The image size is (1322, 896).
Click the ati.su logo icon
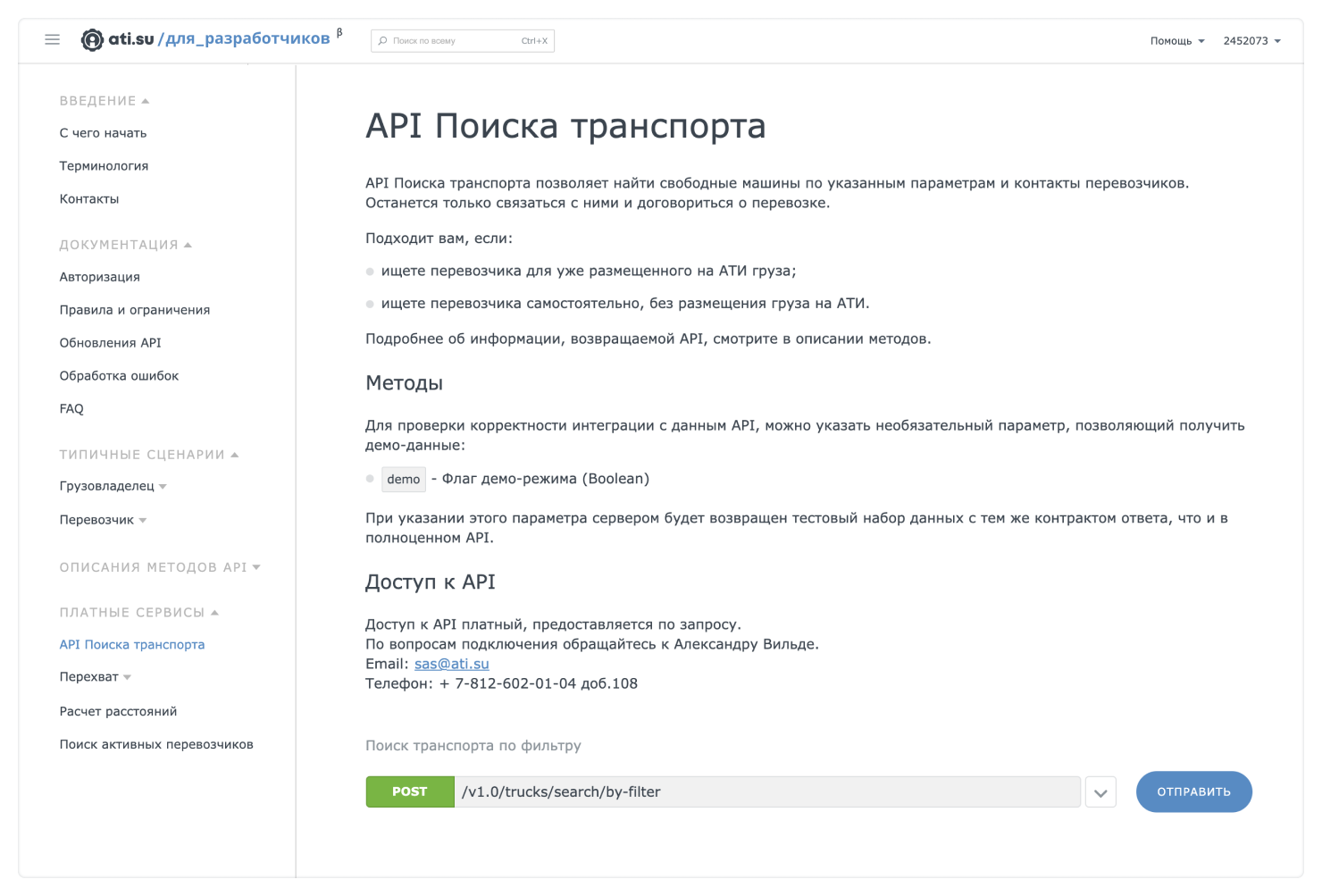[x=92, y=39]
